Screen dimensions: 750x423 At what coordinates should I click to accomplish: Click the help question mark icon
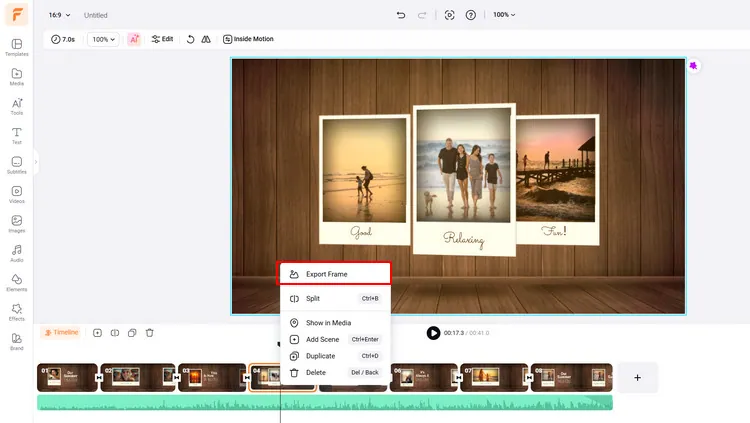471,15
